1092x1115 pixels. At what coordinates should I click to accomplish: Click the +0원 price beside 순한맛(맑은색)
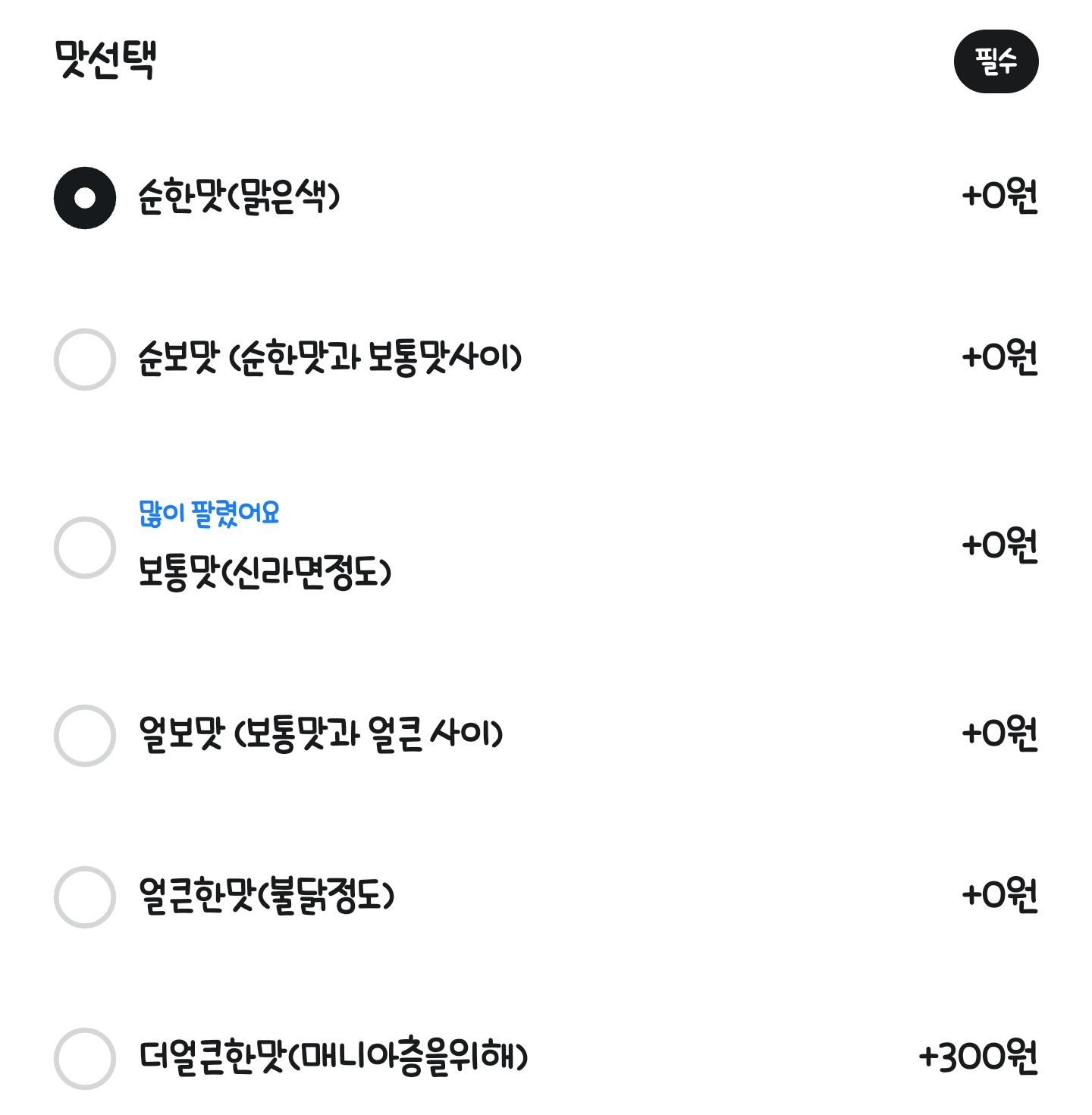tap(999, 196)
